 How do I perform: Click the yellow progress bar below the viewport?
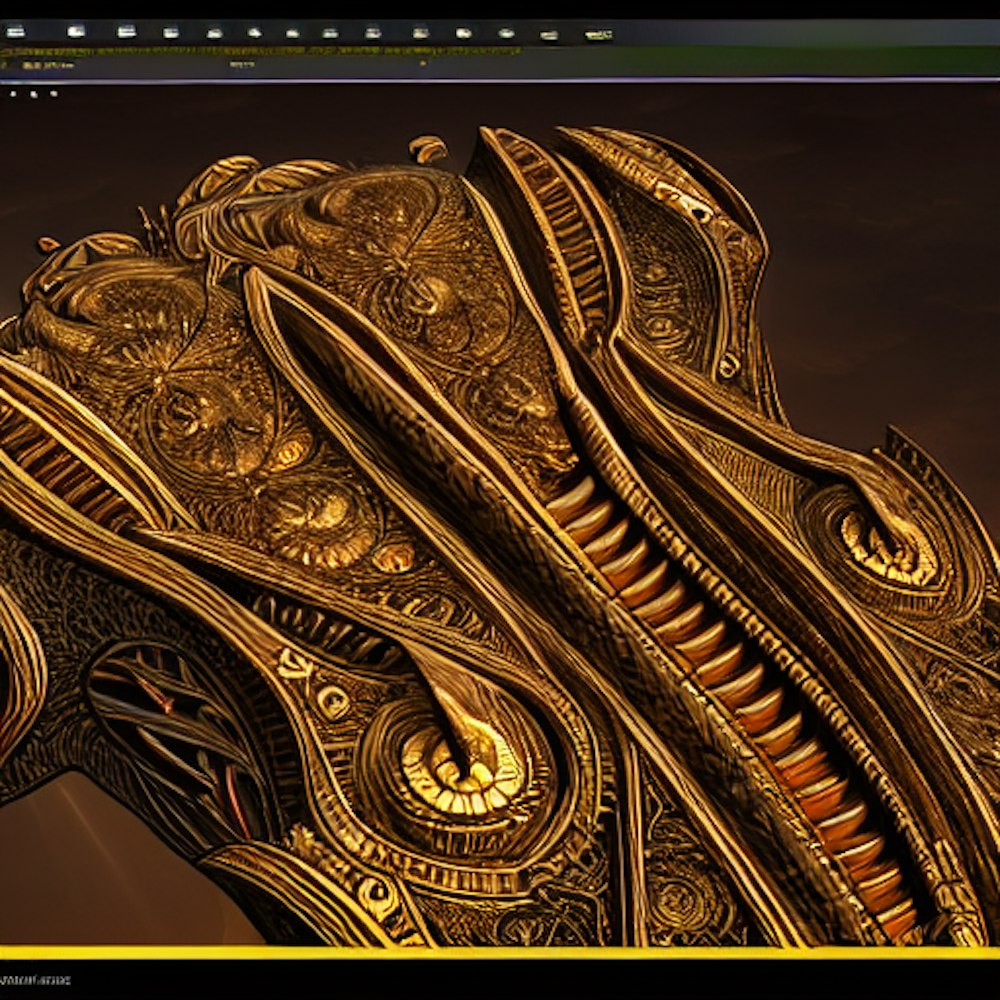point(500,952)
